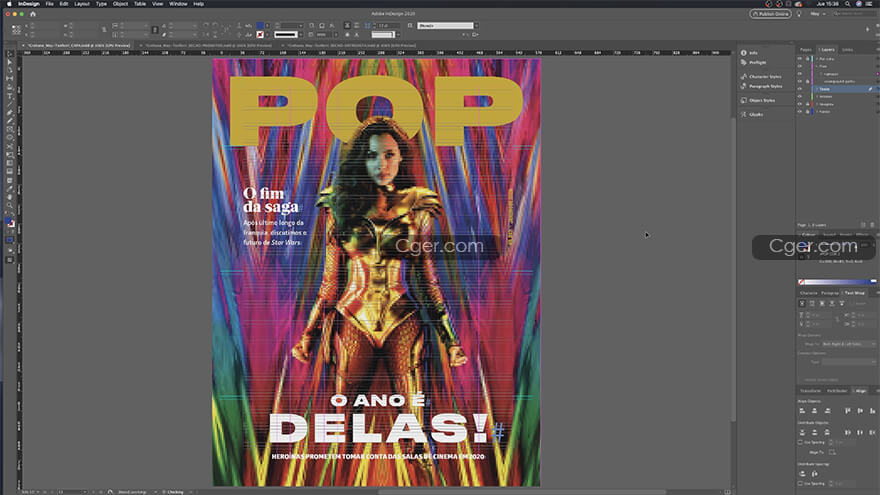Enable Use Spacing under Distribute Objects
This screenshot has height=495, width=880.
(x=800, y=442)
